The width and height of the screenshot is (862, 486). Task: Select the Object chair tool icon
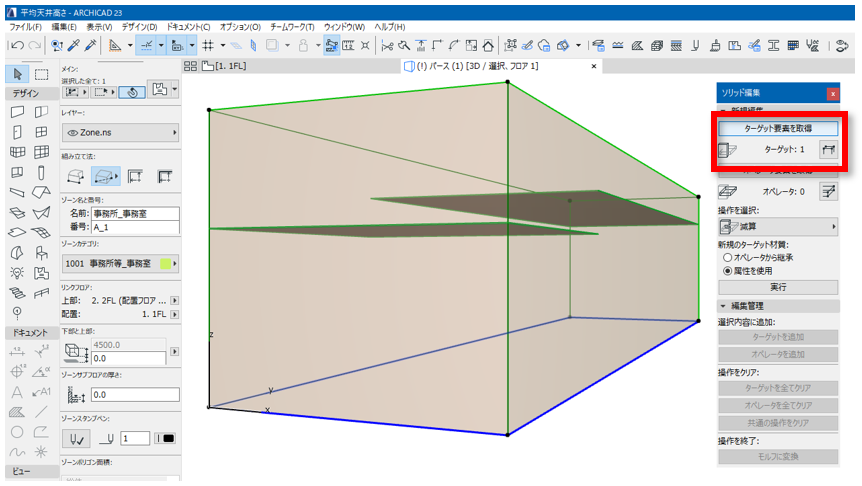(x=41, y=253)
